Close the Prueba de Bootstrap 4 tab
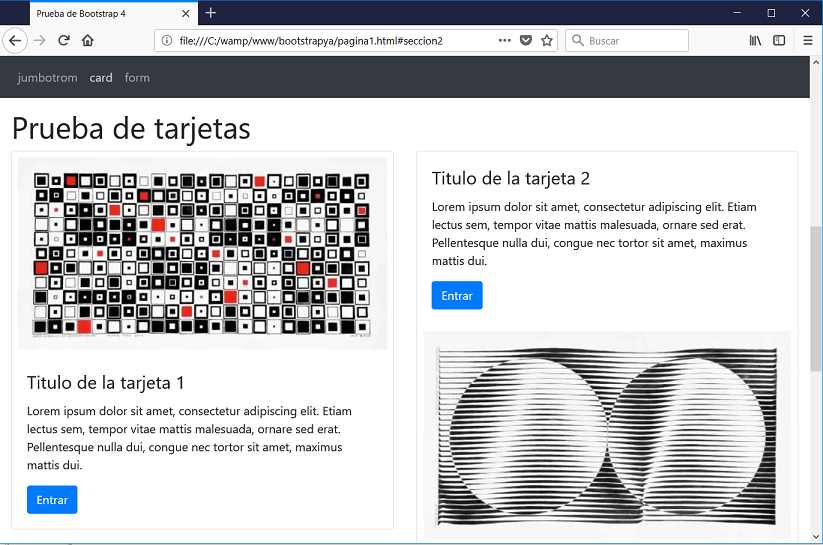 coord(185,14)
